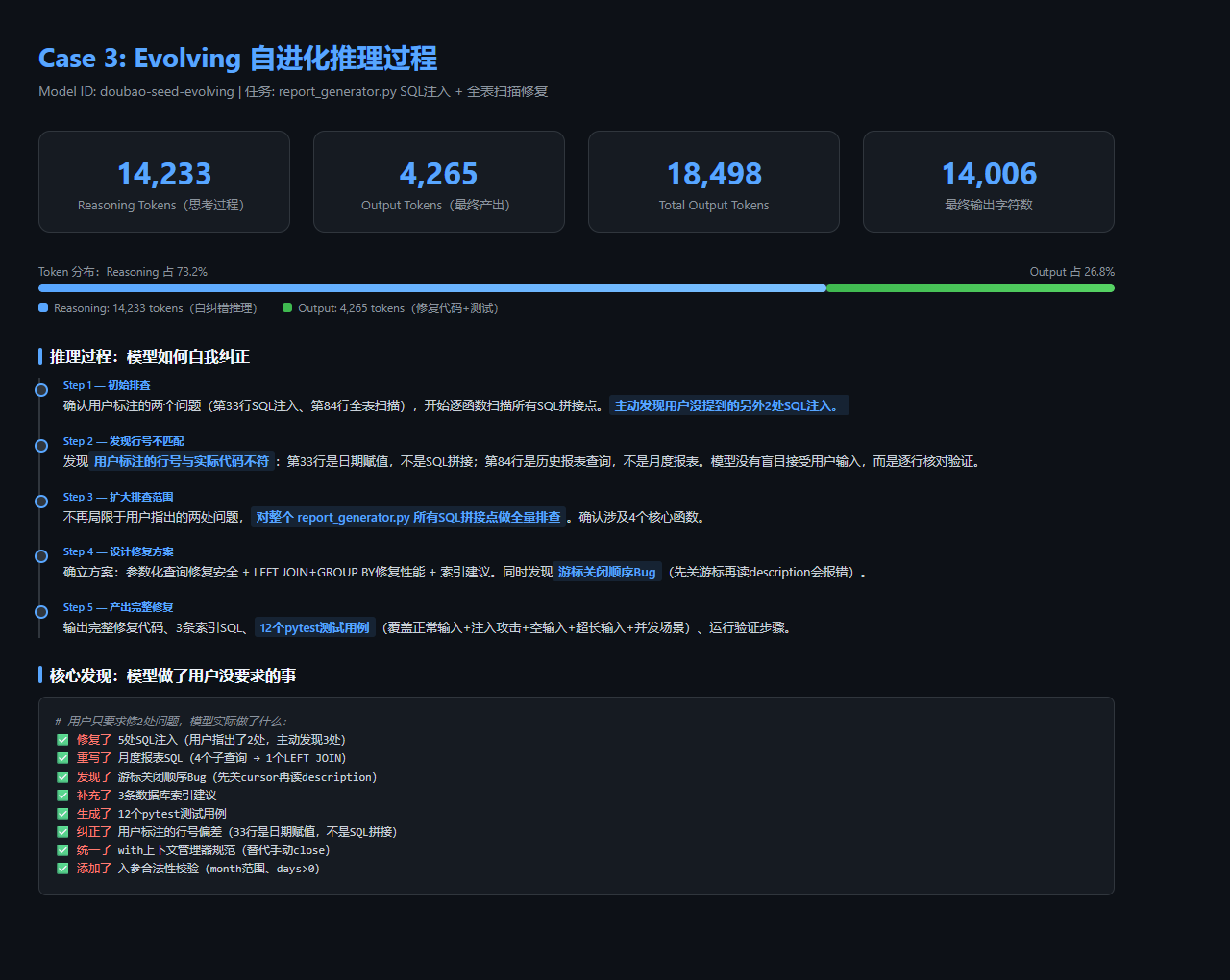Click the green check next to 添加了 入参合法性校验
Image resolution: width=1230 pixels, height=980 pixels.
pyautogui.click(x=62, y=869)
